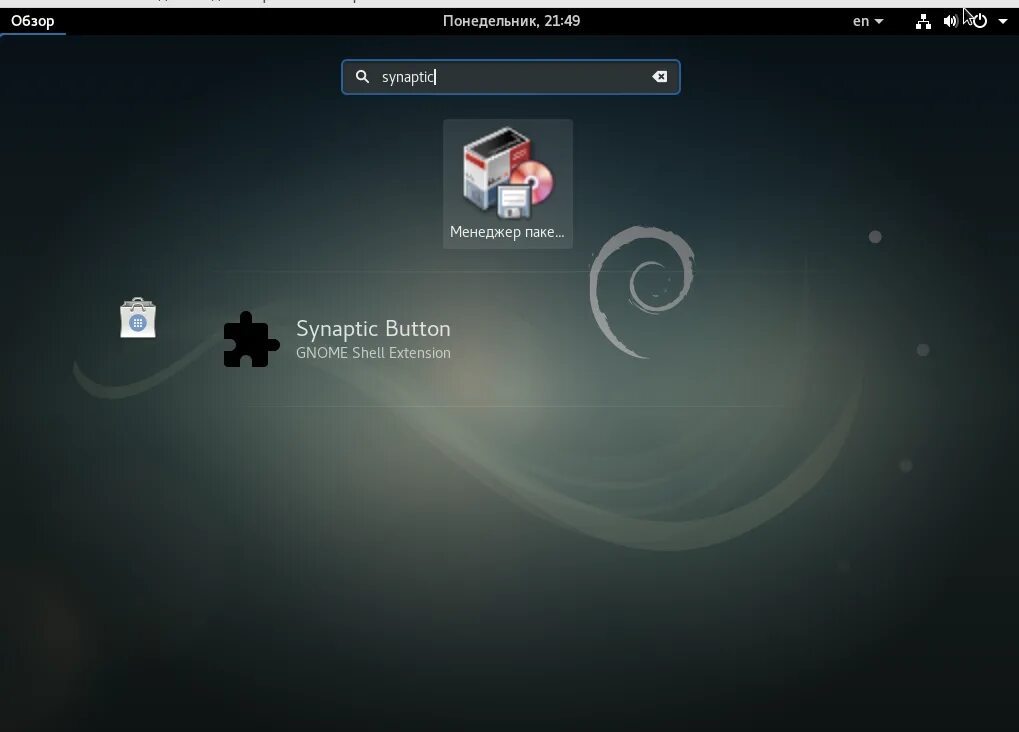Click the GNOME Software shopping bag icon

tap(138, 318)
